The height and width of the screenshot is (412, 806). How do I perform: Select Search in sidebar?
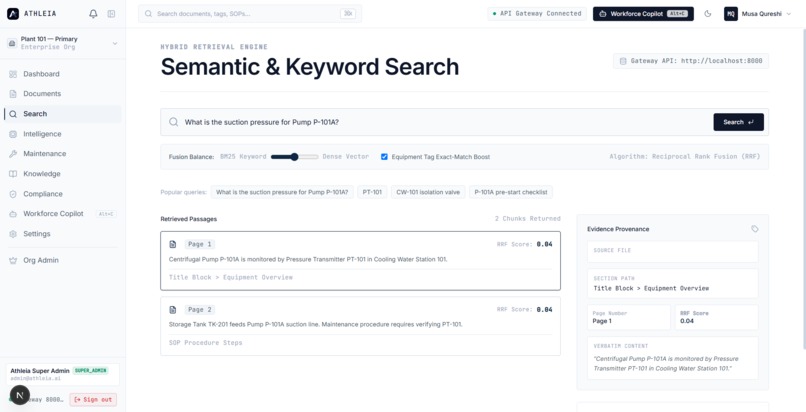coord(63,114)
